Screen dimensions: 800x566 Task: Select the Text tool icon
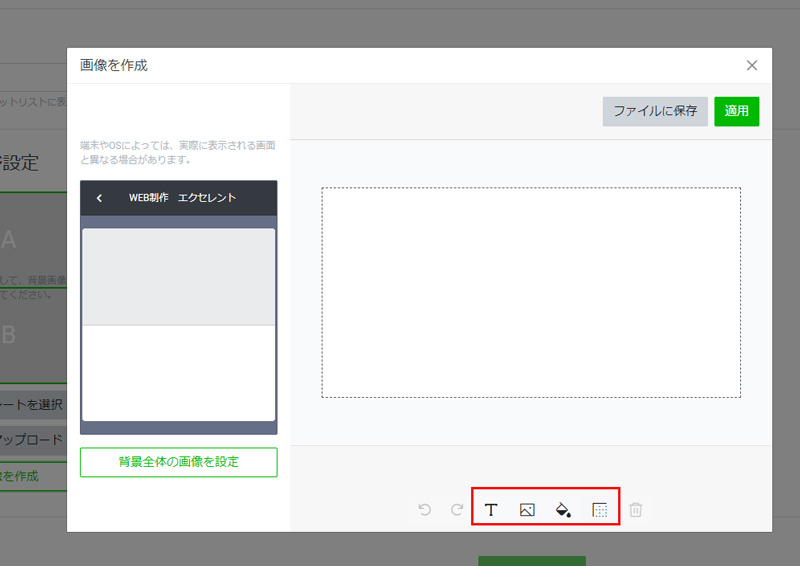point(491,509)
